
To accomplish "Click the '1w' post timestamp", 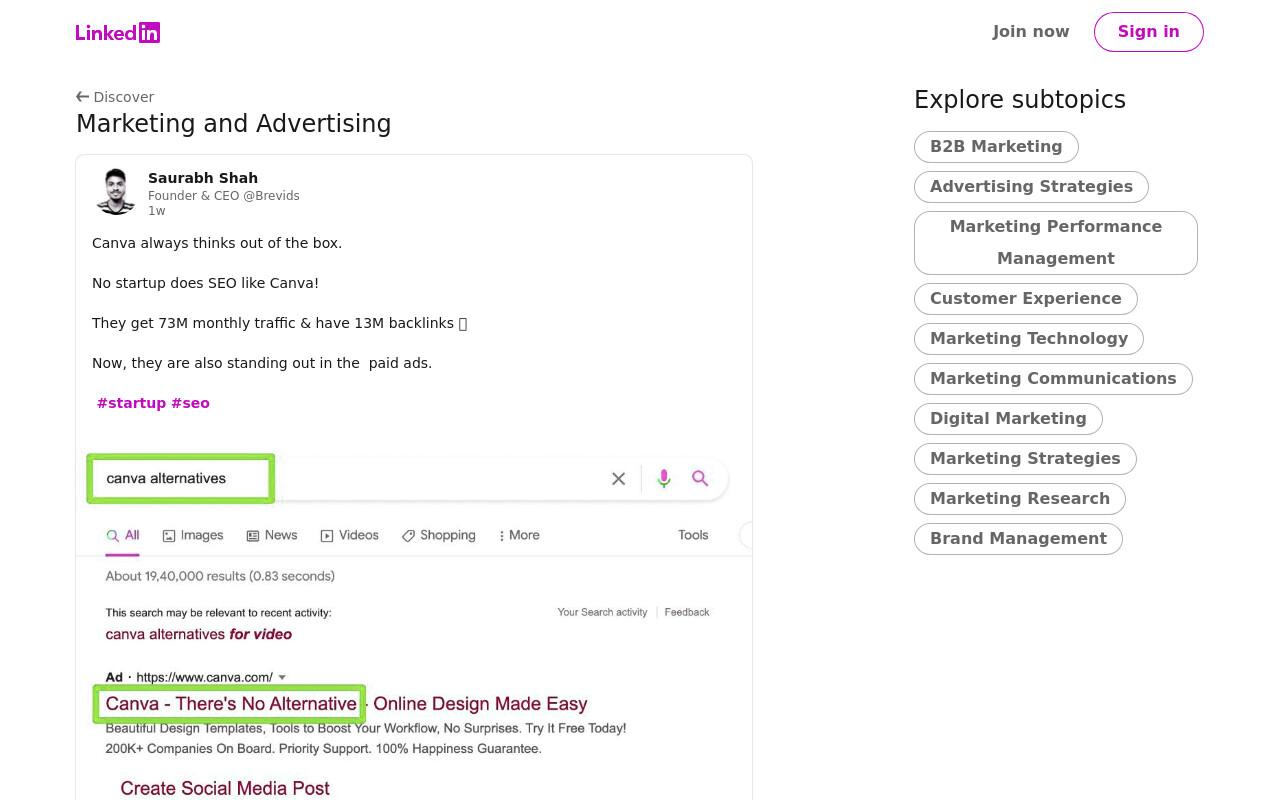I will 157,211.
